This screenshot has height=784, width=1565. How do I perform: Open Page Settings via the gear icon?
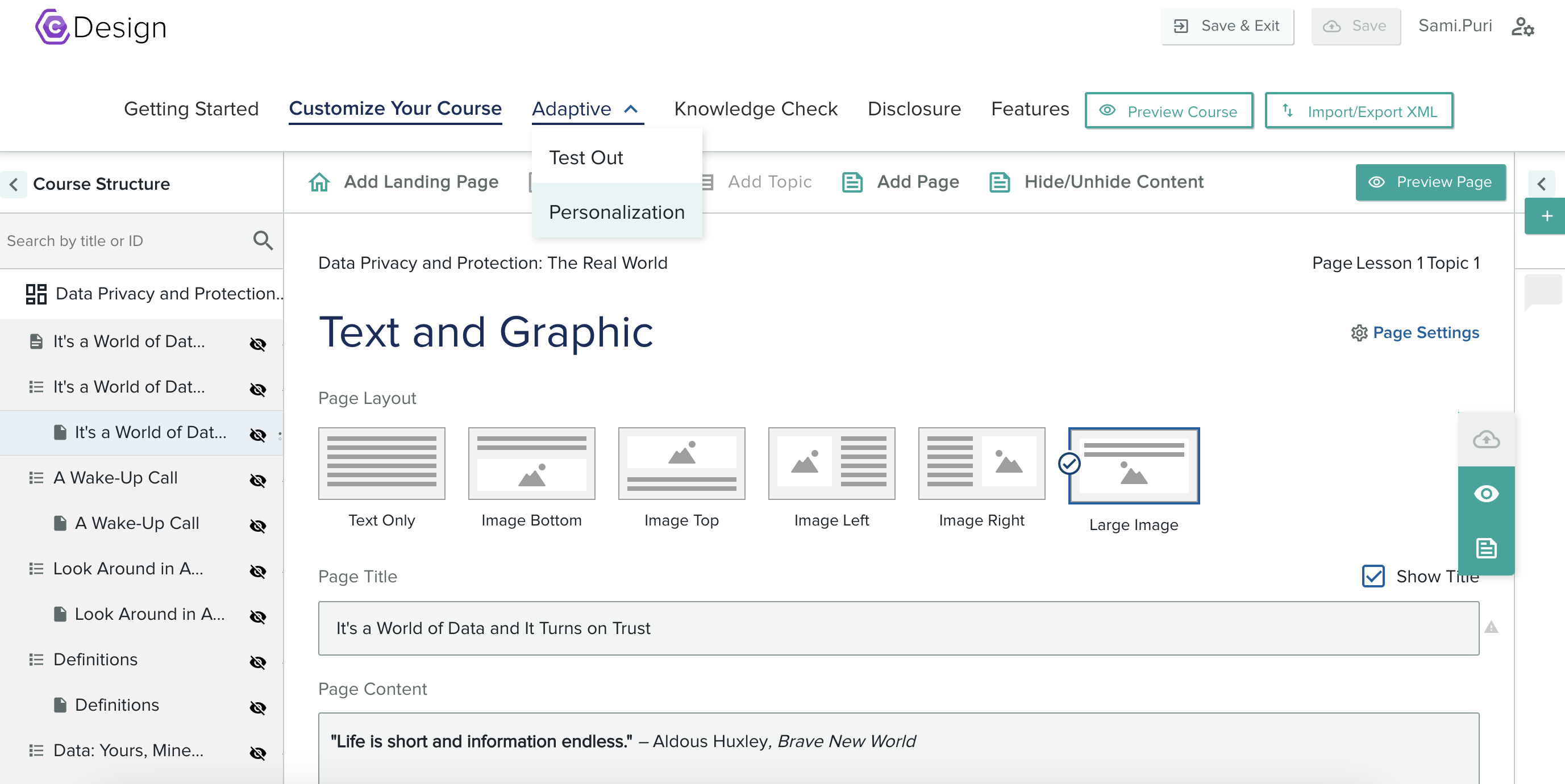click(x=1360, y=333)
